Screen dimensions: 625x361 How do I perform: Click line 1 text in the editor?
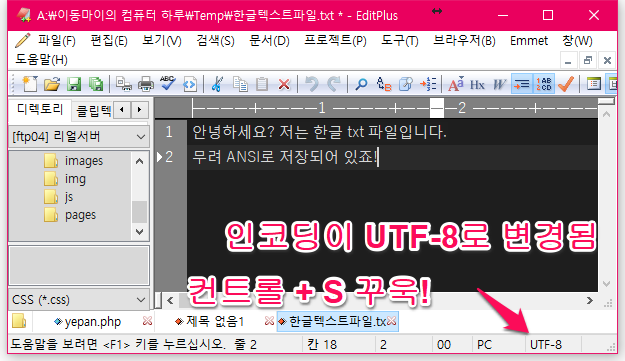click(319, 132)
